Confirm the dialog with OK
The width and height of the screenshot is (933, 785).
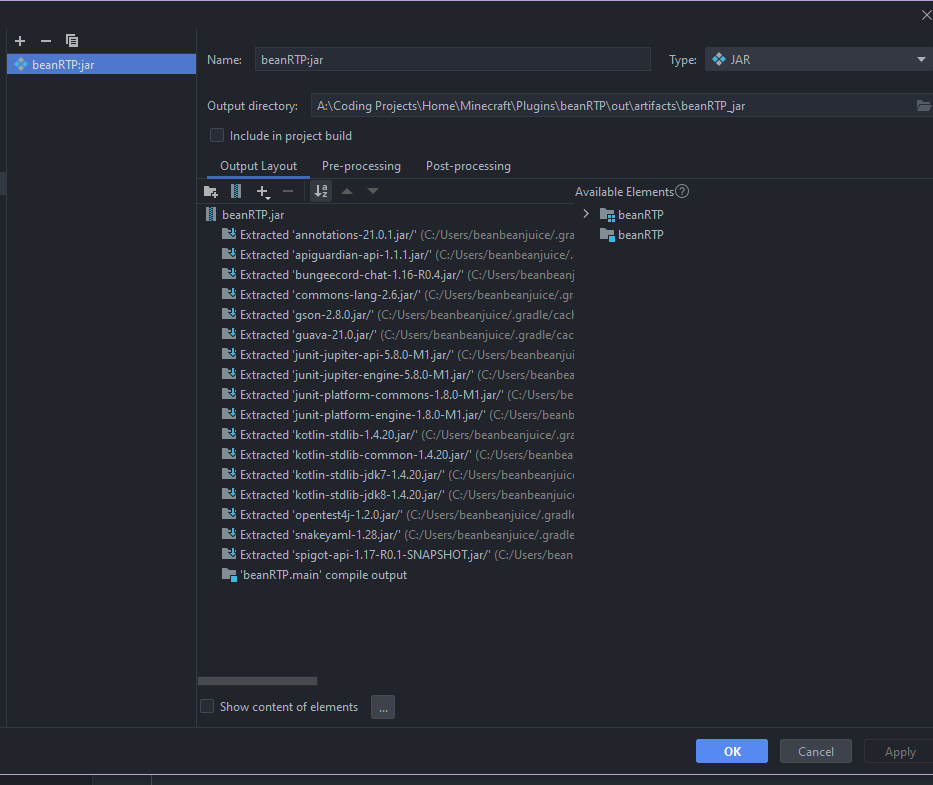coord(731,751)
